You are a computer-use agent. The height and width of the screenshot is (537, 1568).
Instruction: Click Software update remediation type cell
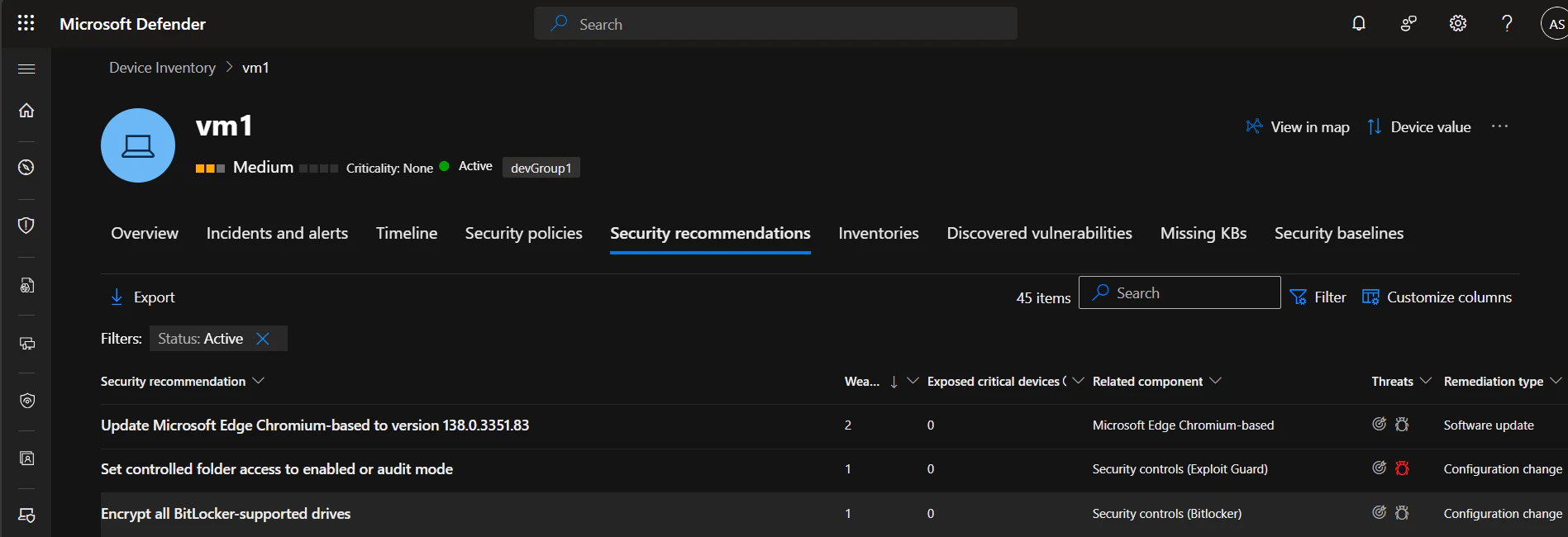click(x=1489, y=425)
